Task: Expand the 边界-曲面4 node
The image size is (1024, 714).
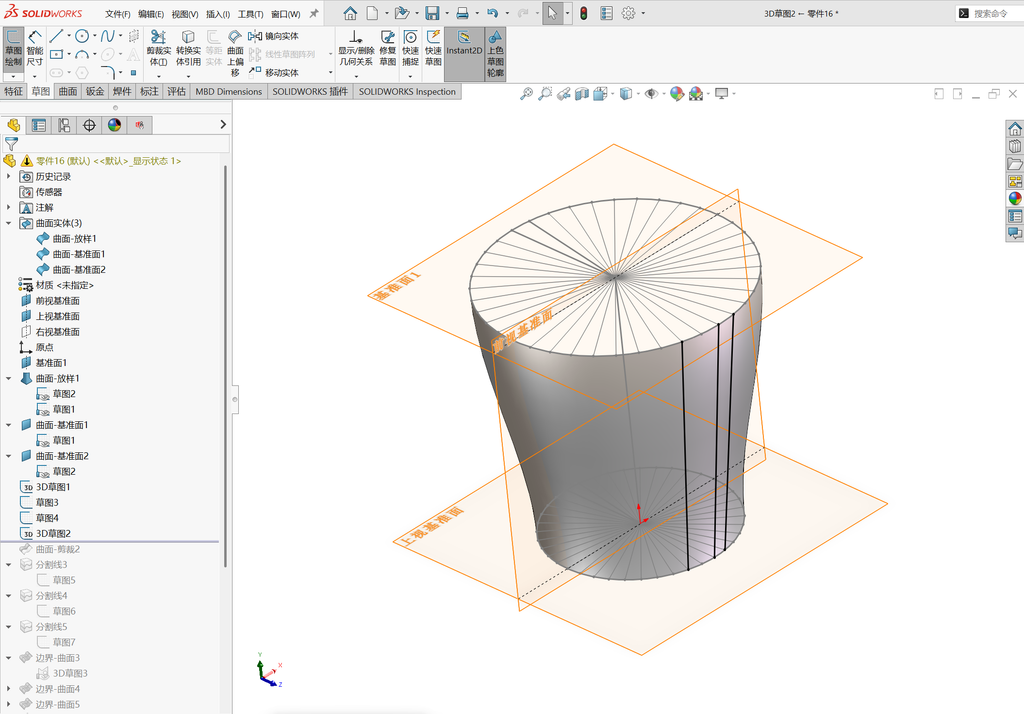Action: click(x=8, y=689)
